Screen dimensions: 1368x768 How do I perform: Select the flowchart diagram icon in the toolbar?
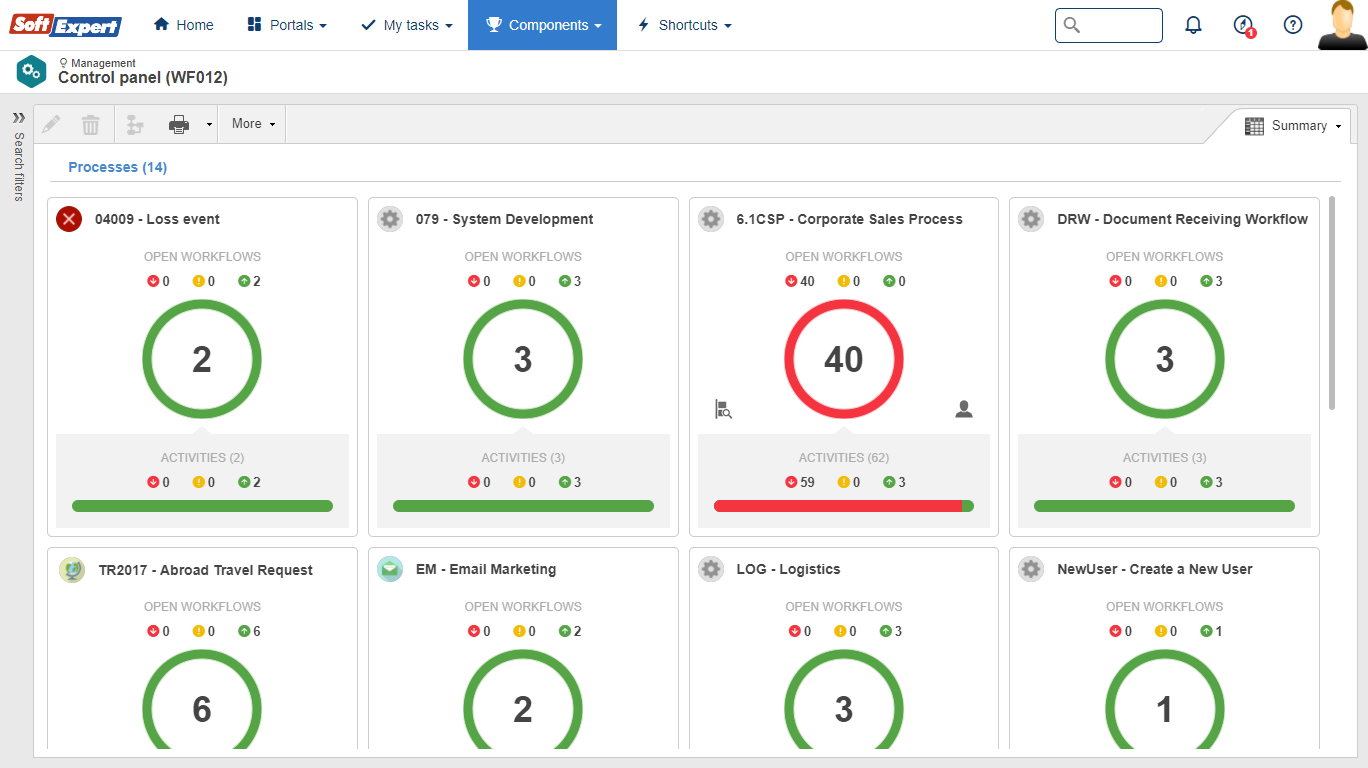pyautogui.click(x=135, y=123)
